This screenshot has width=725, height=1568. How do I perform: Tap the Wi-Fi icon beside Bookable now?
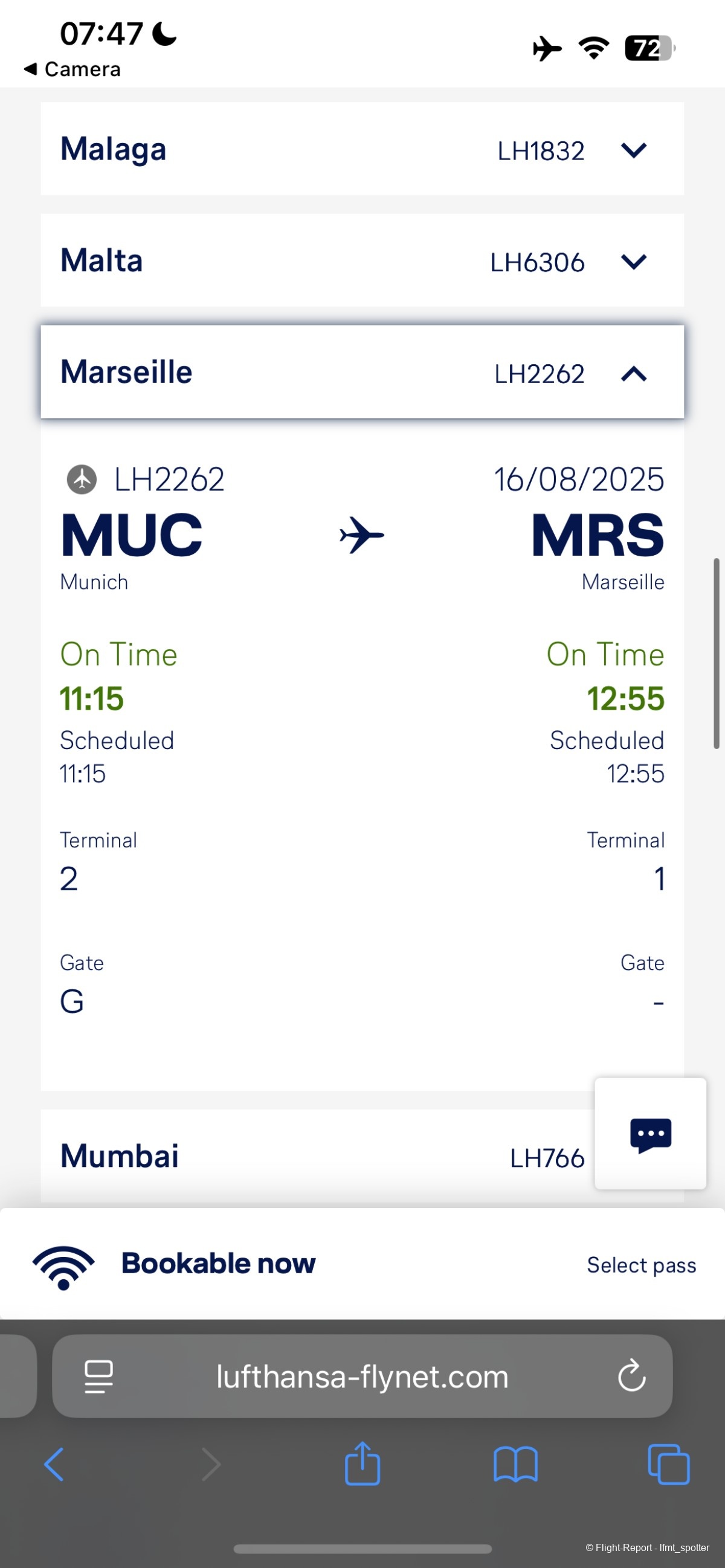tap(63, 1265)
